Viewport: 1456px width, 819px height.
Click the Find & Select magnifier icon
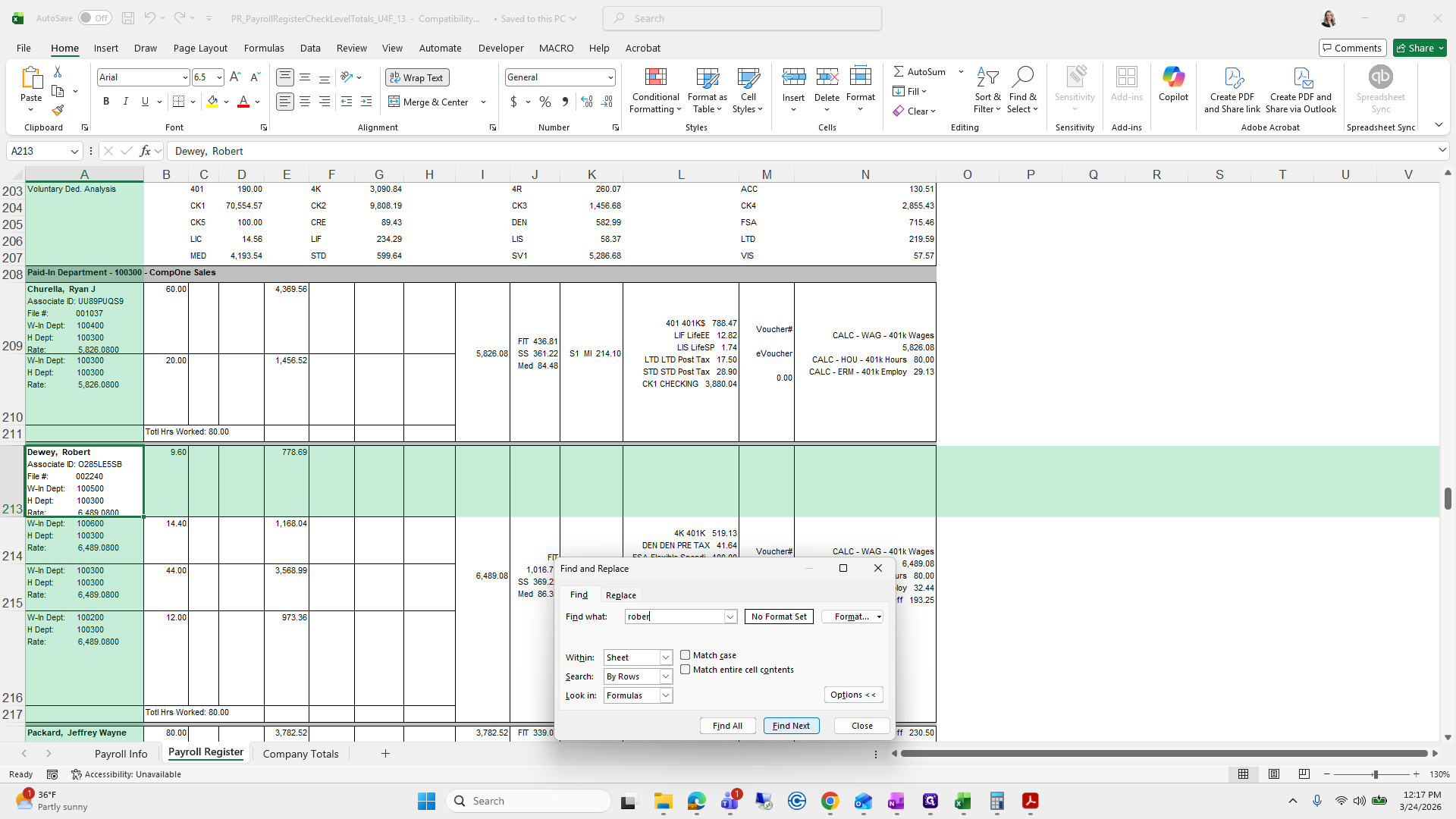[x=1022, y=77]
